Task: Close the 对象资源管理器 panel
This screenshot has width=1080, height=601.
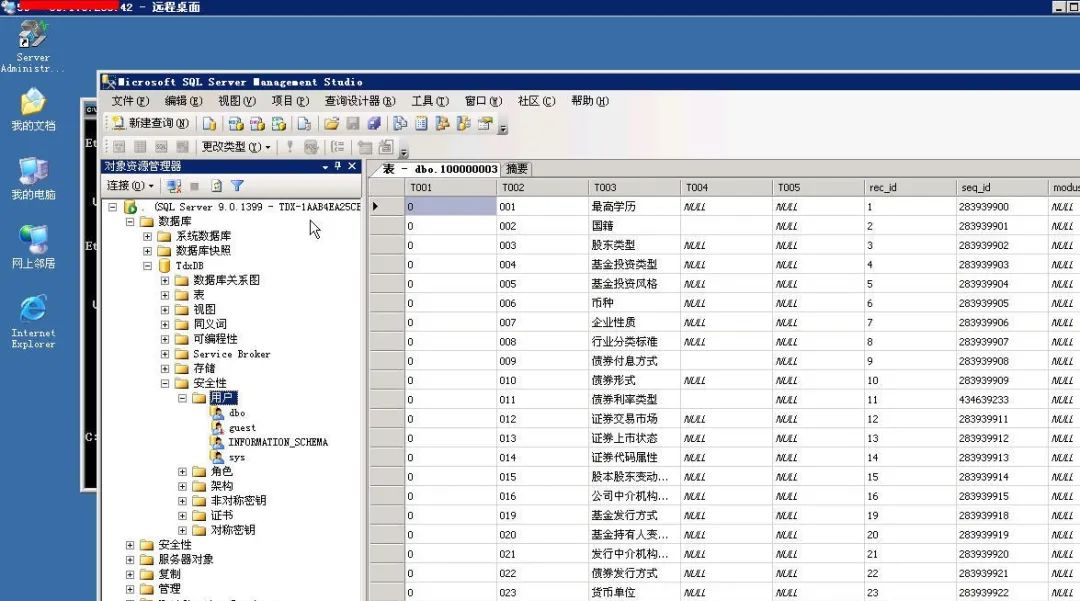Action: (x=352, y=166)
